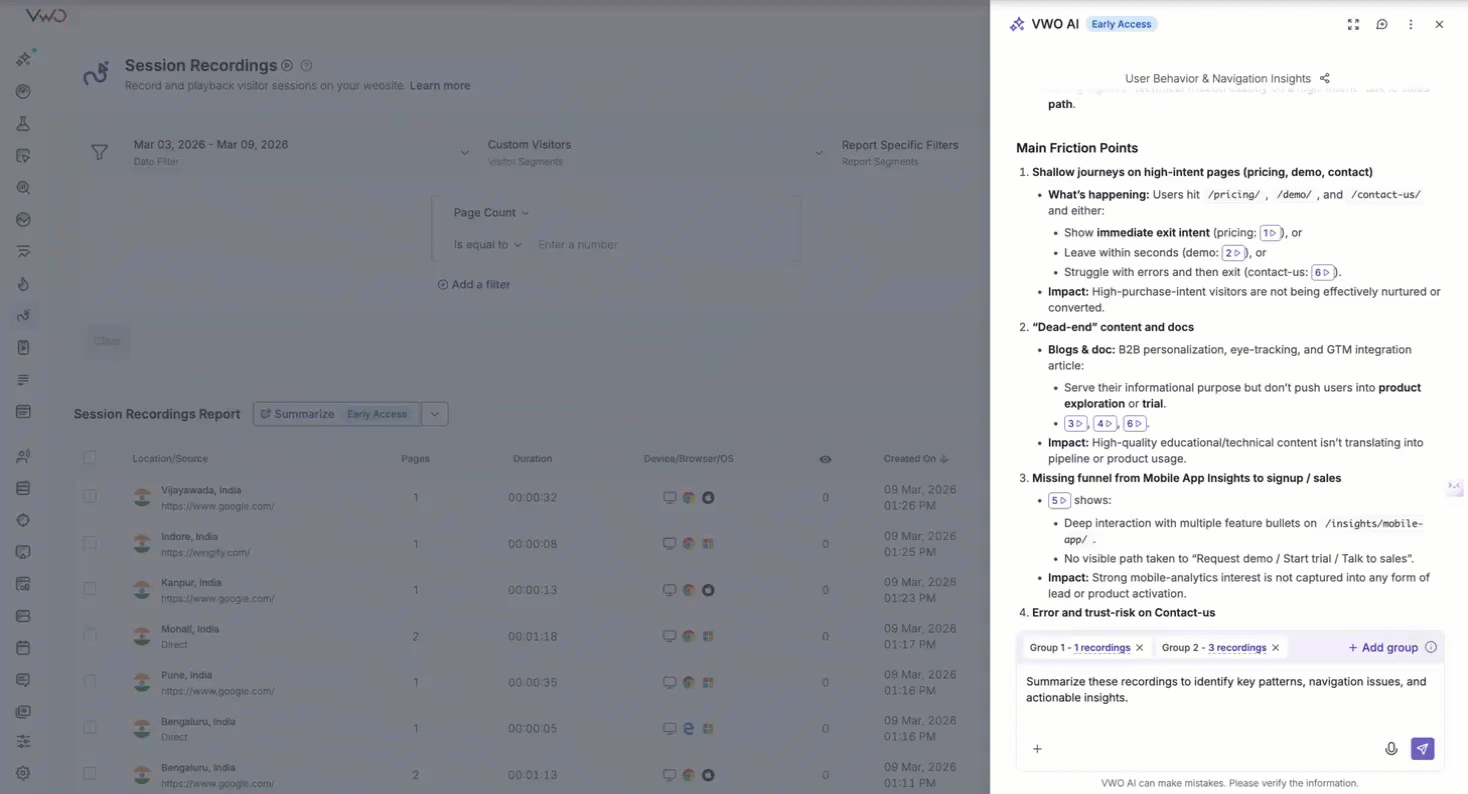Expand the Summarize button dropdown arrow

click(434, 414)
